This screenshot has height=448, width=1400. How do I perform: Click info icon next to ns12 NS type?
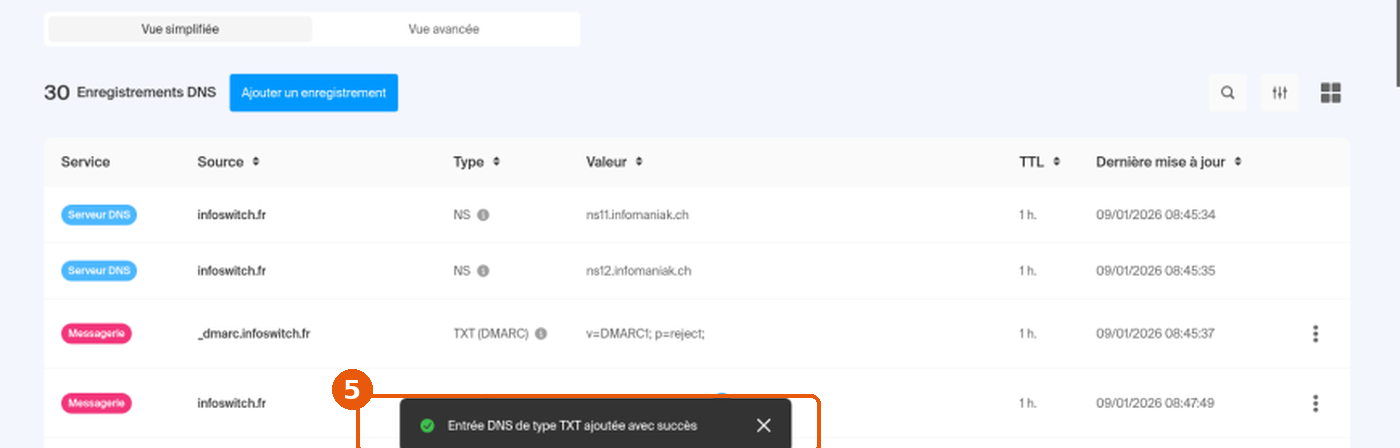tap(483, 271)
